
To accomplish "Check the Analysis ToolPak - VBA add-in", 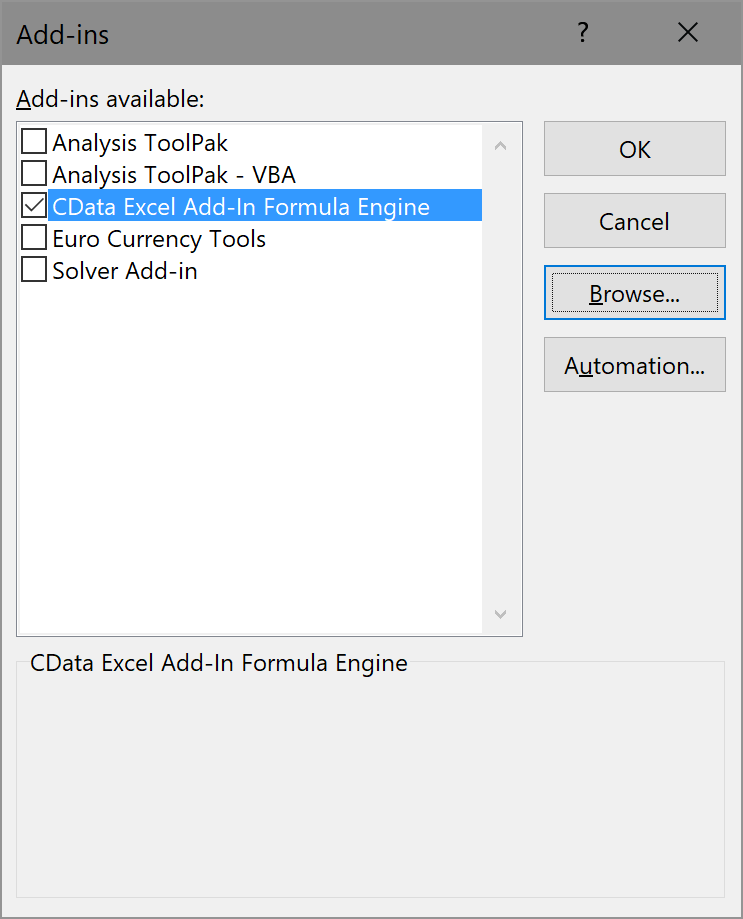I will pyautogui.click(x=33, y=174).
